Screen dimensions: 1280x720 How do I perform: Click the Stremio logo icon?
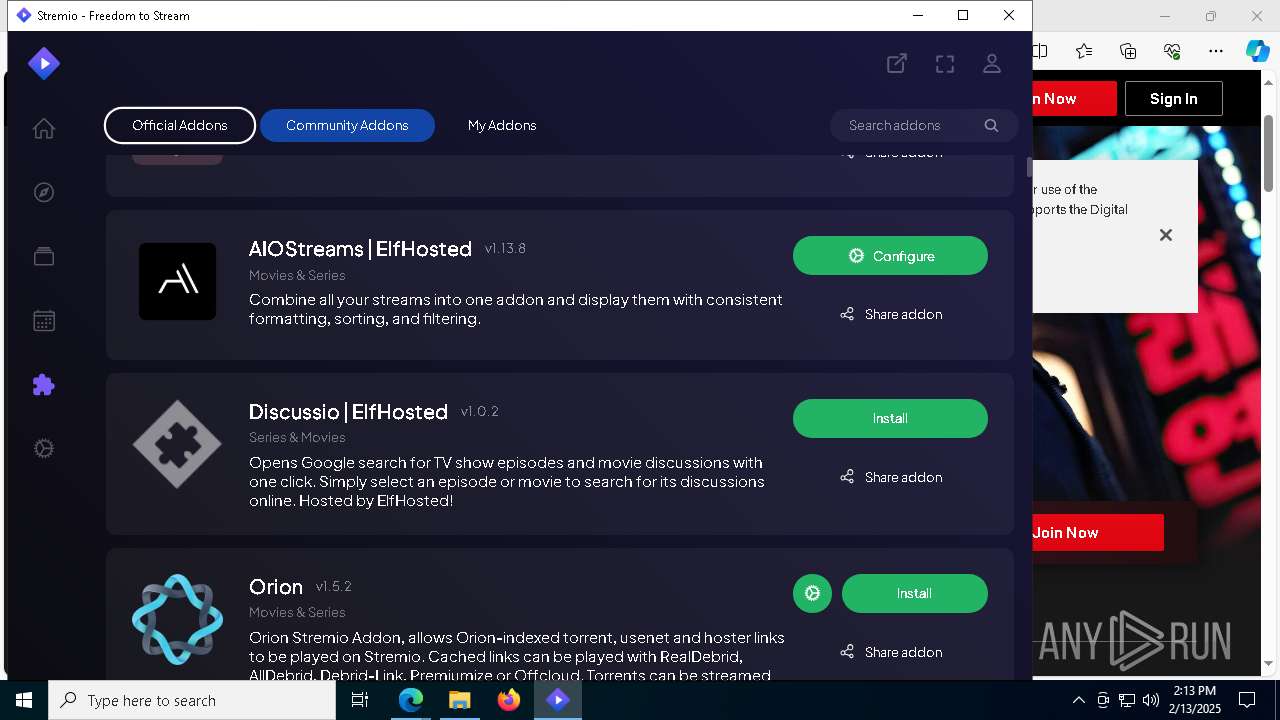coord(44,63)
